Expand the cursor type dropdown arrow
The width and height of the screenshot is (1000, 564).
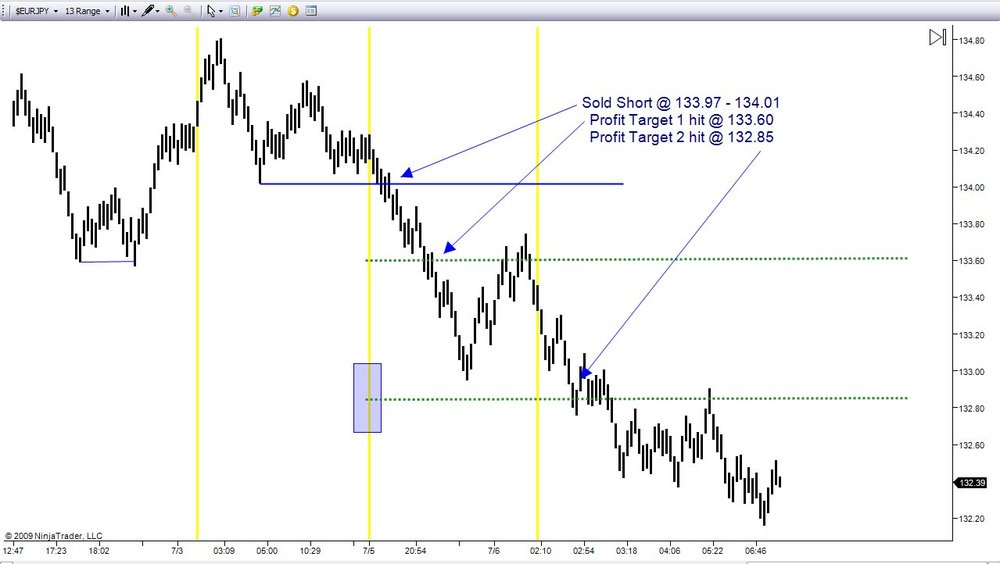[x=221, y=11]
